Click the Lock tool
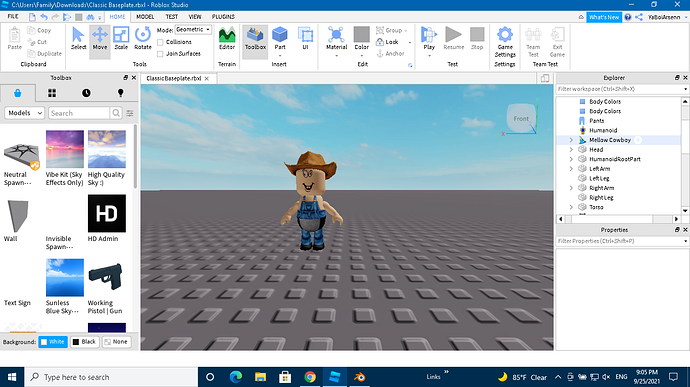 tap(388, 42)
